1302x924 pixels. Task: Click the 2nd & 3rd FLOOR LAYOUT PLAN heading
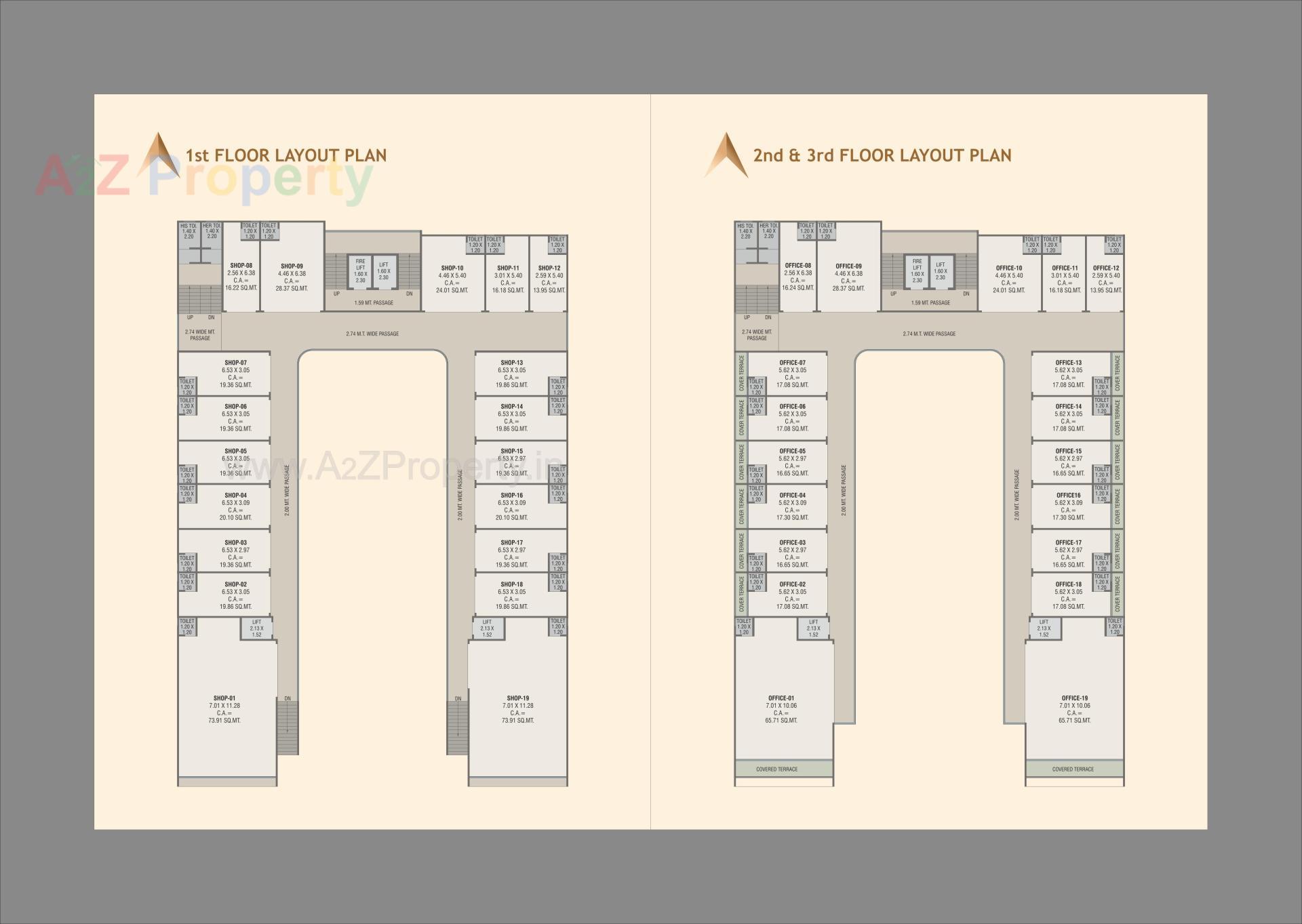tap(882, 155)
